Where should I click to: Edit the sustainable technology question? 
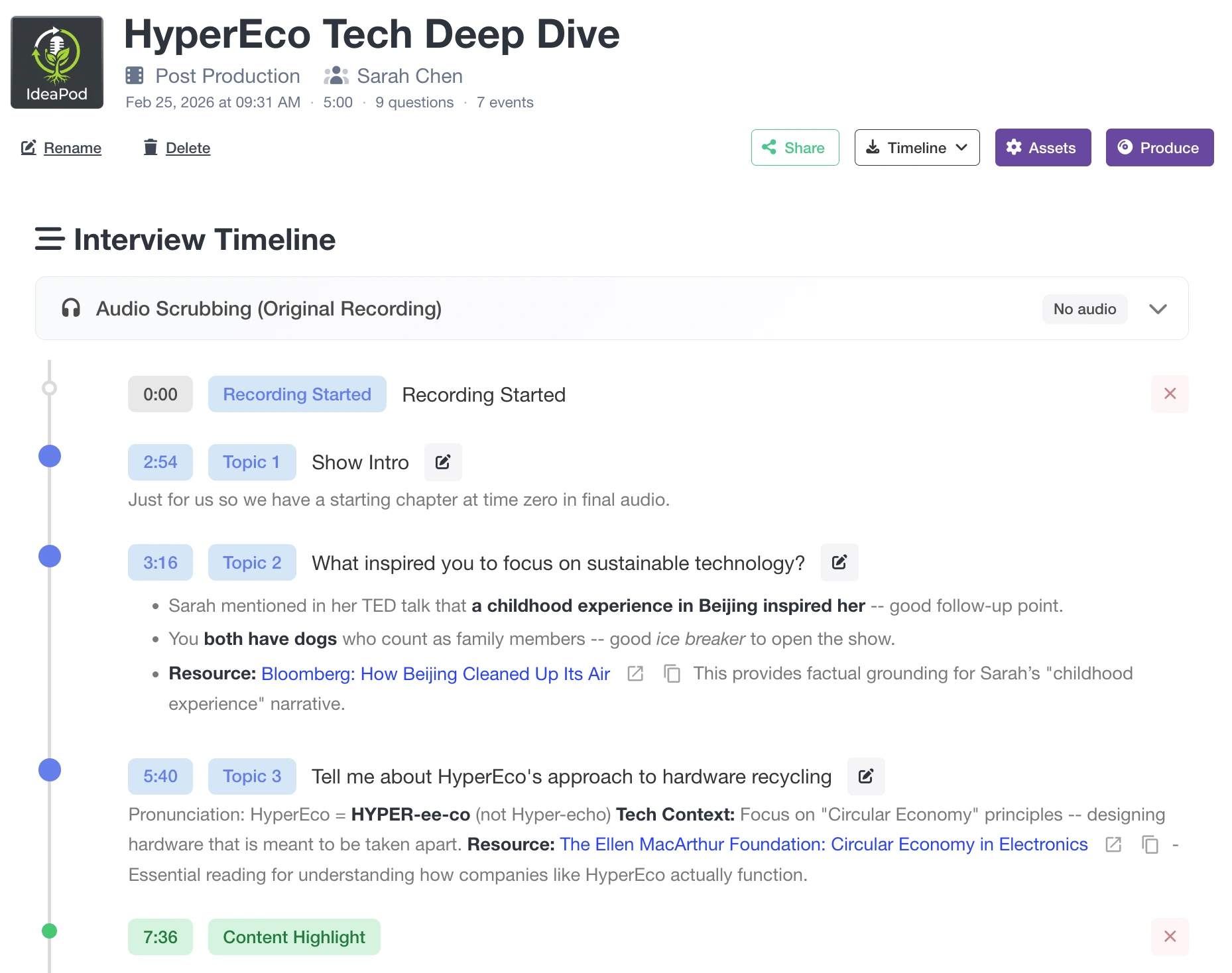839,563
